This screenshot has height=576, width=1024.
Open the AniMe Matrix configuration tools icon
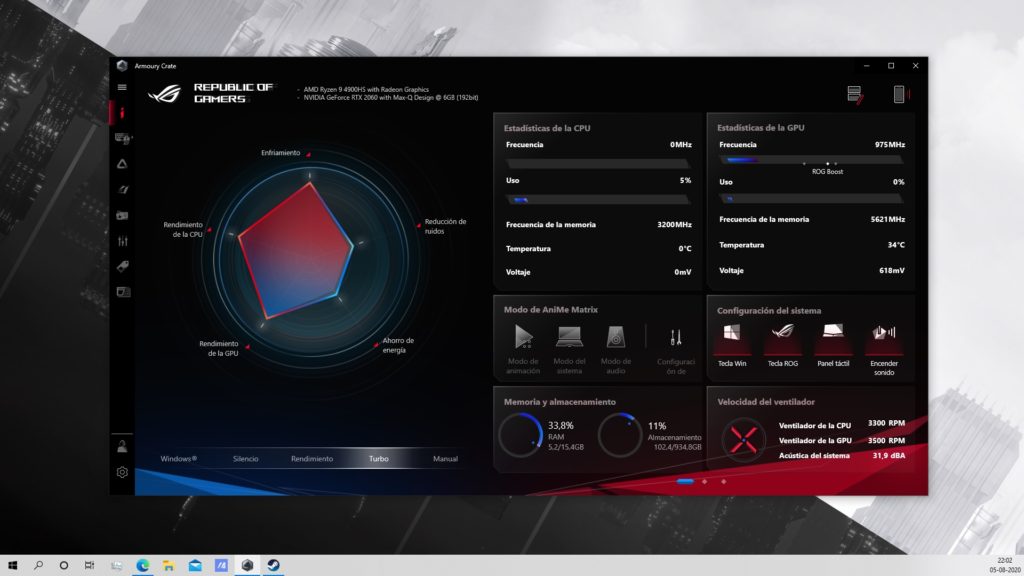(676, 338)
